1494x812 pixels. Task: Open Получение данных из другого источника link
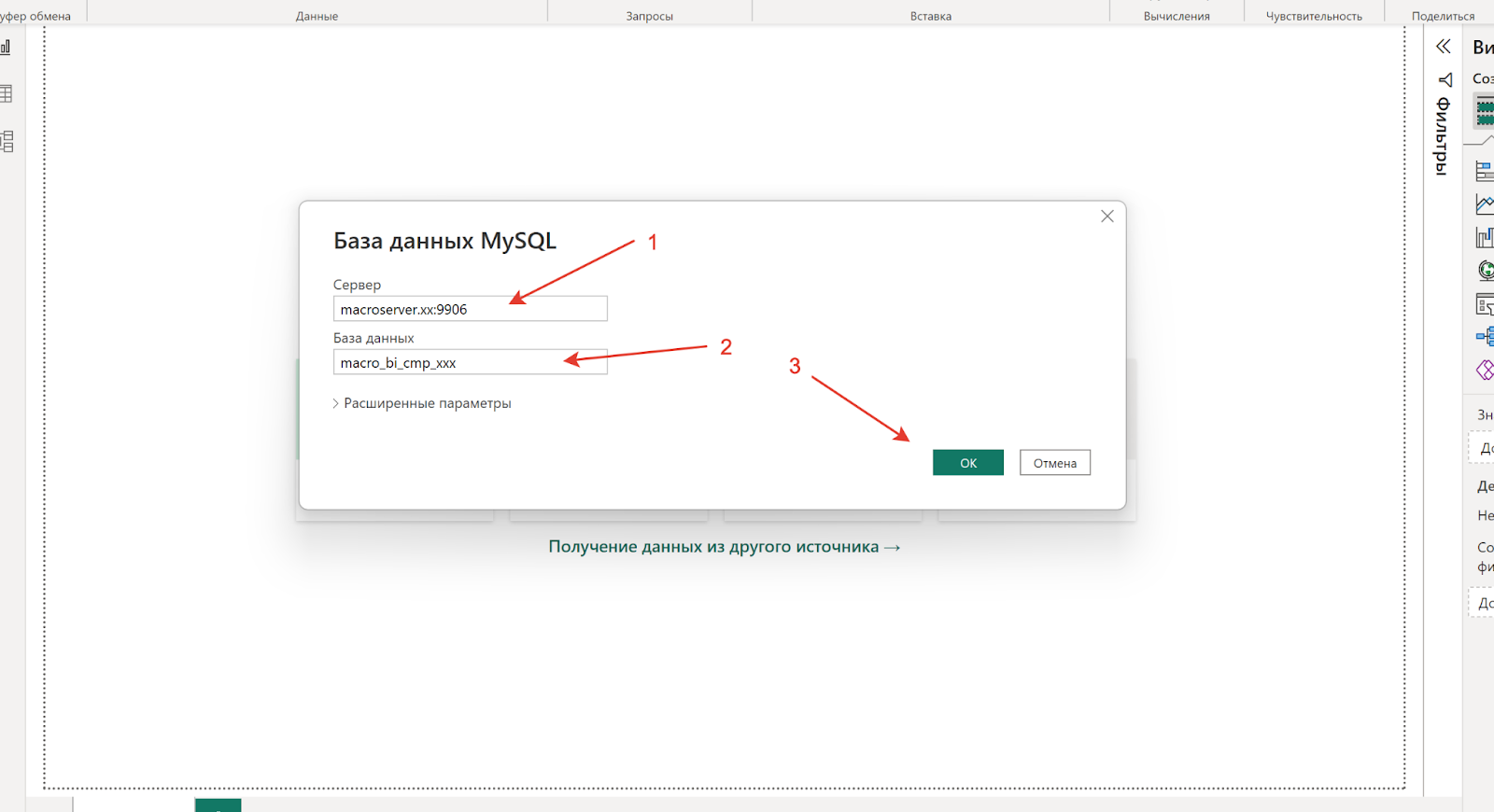pos(724,547)
